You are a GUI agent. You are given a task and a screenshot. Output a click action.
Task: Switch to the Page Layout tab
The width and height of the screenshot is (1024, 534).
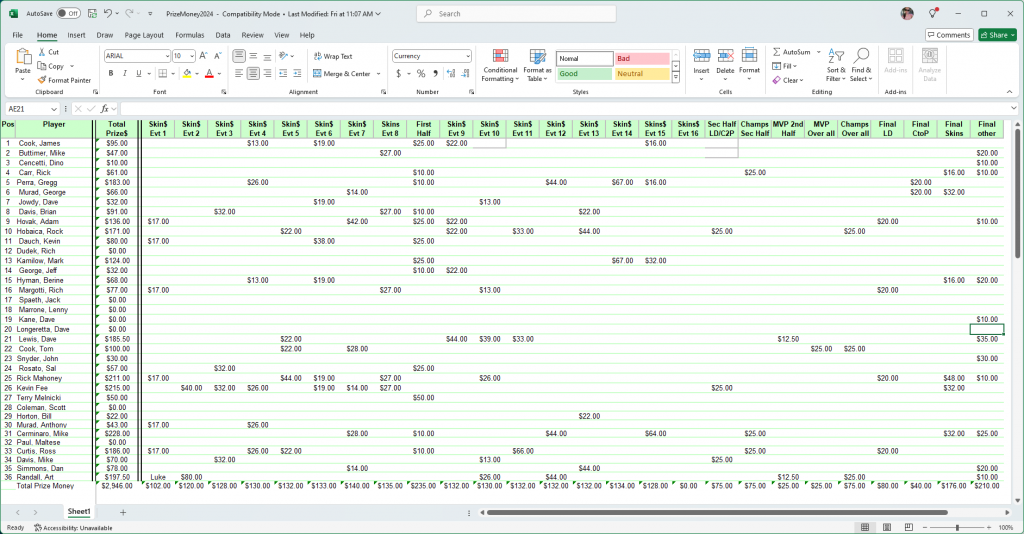click(139, 35)
